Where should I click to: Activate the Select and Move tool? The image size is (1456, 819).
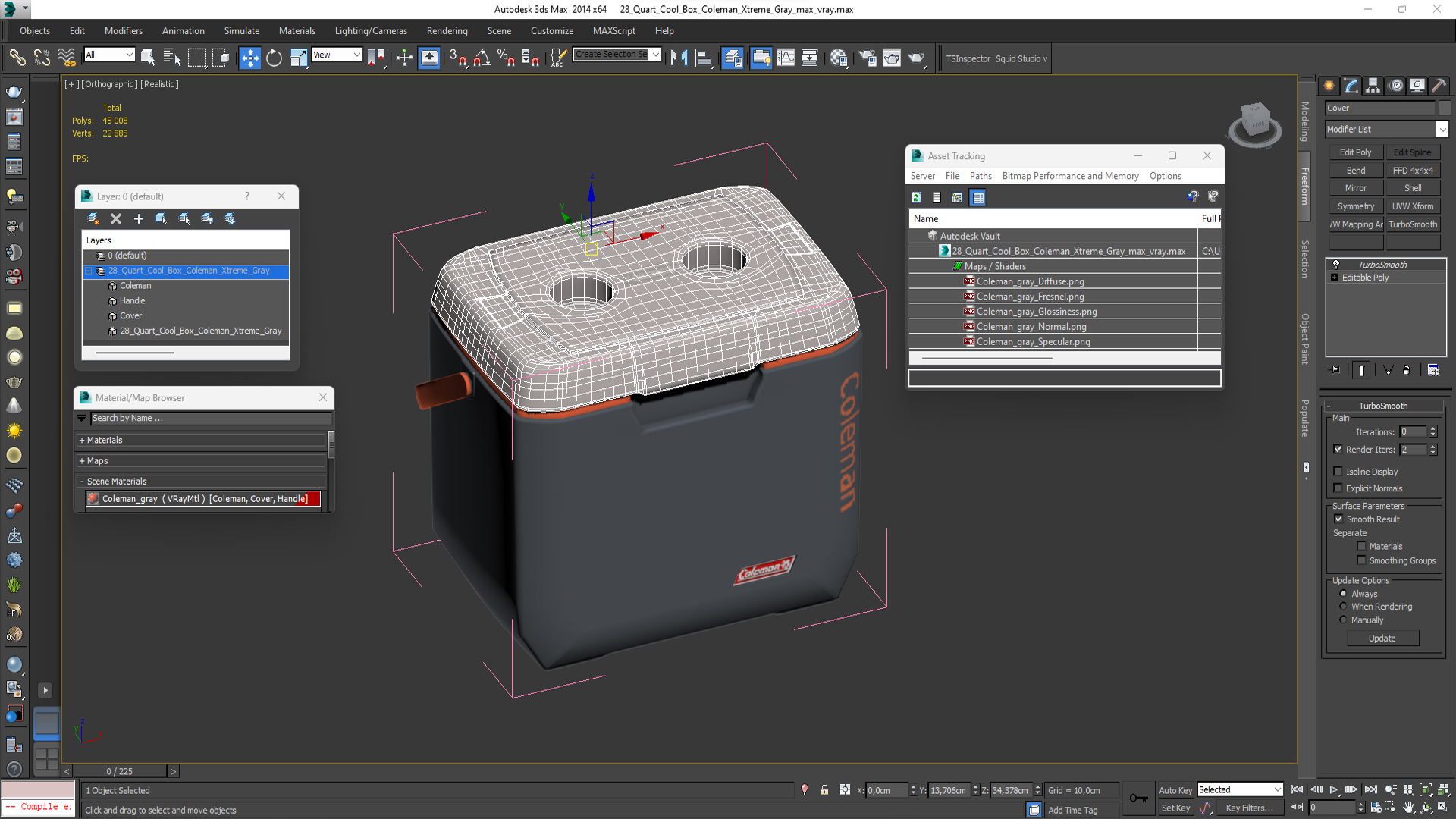(249, 58)
